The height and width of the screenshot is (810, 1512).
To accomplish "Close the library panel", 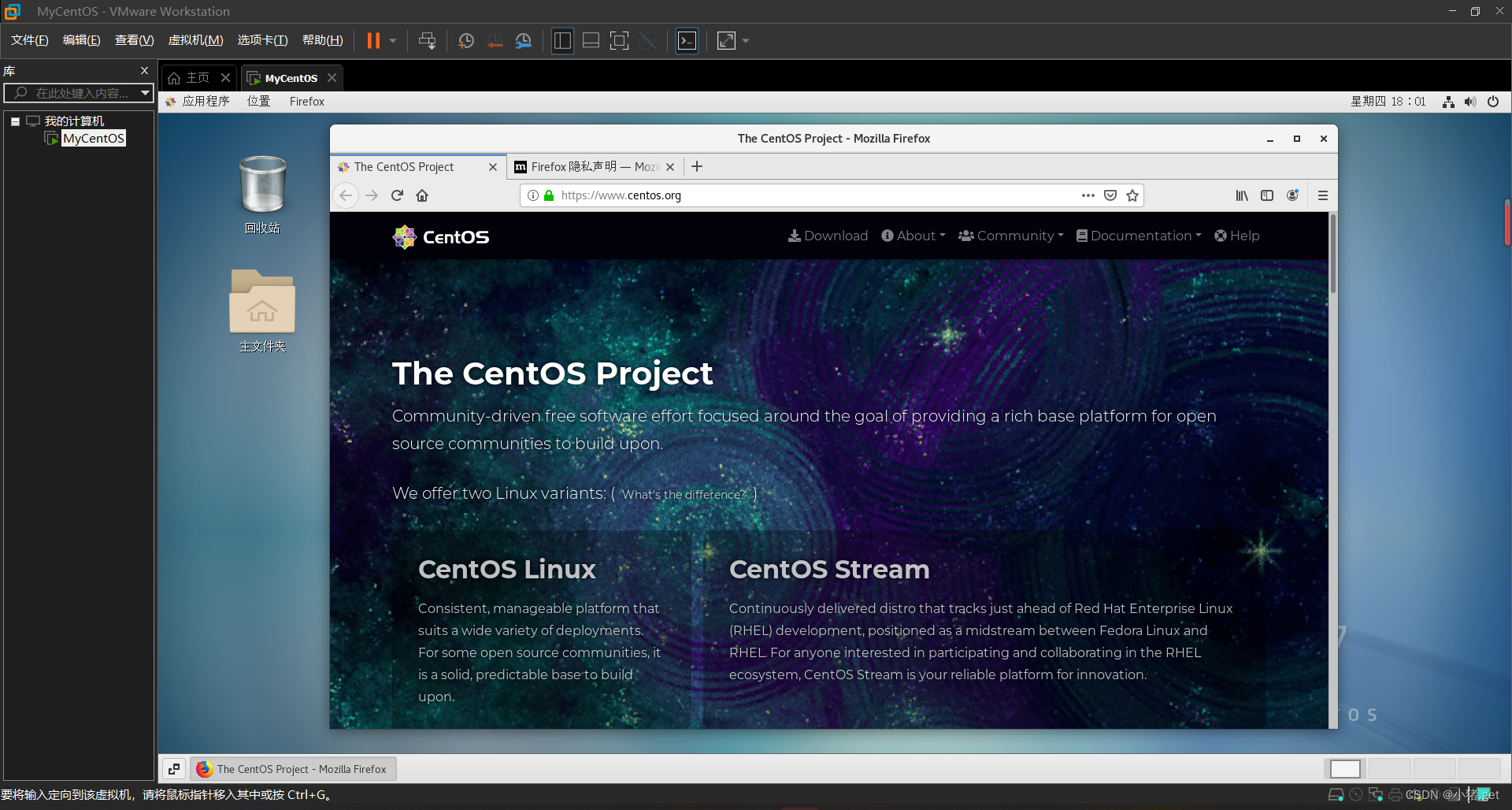I will (144, 71).
